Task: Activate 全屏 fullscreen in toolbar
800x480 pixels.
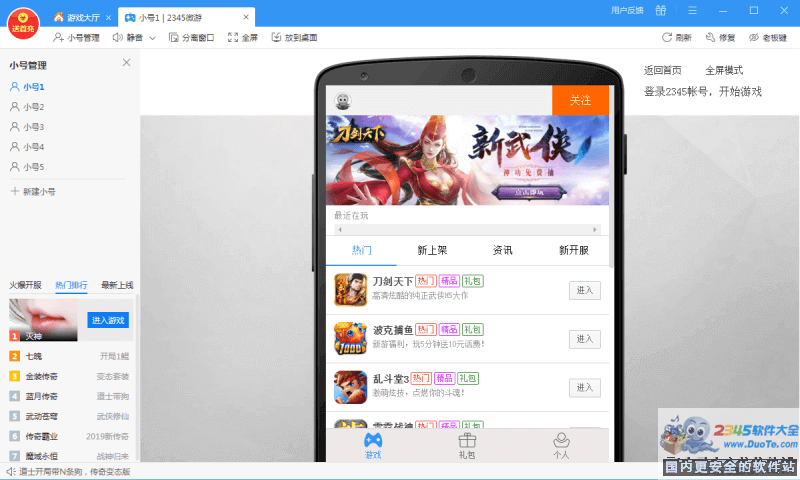Action: [243, 37]
